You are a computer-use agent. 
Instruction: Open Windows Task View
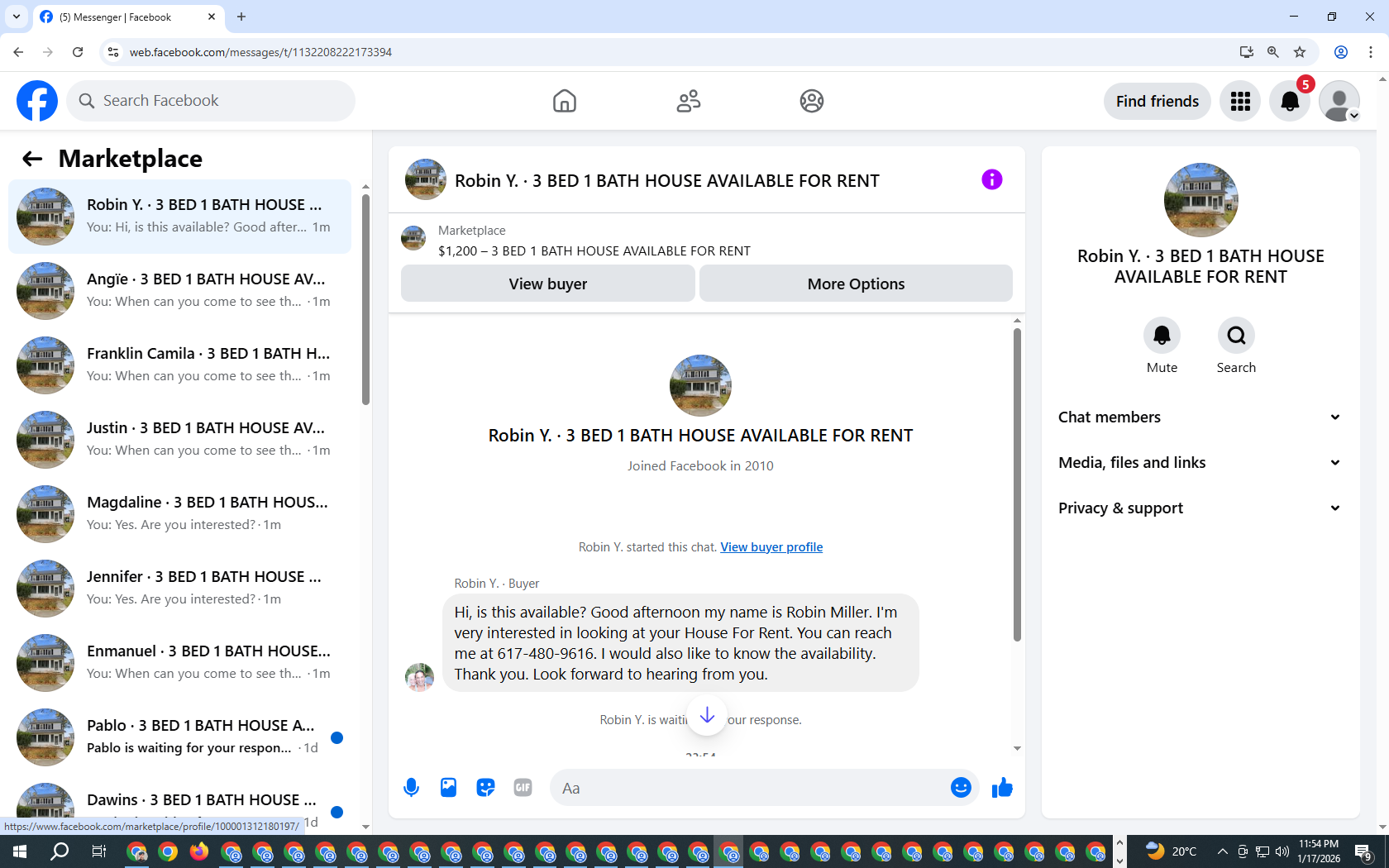click(x=98, y=851)
